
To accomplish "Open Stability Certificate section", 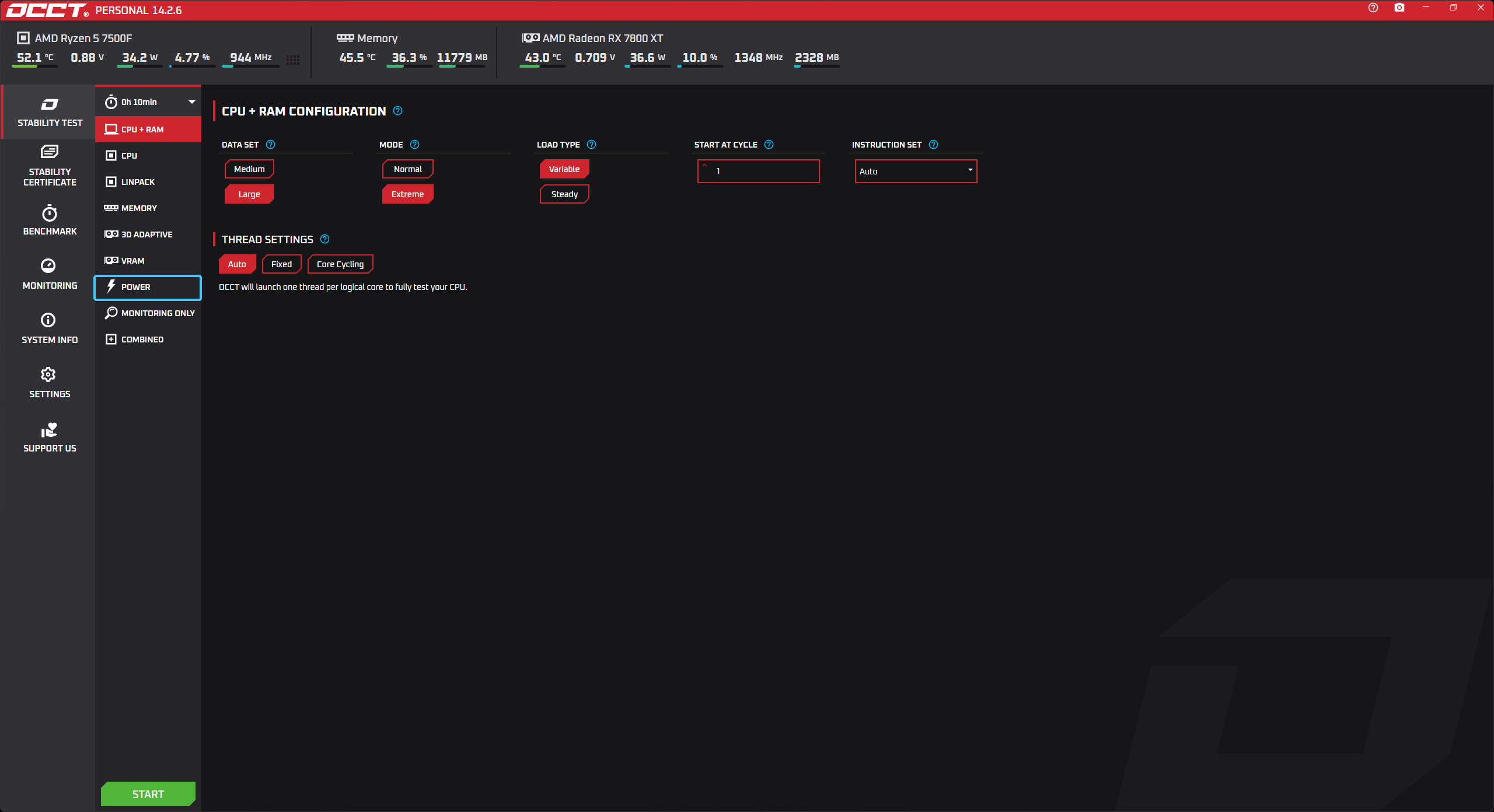I will click(49, 166).
